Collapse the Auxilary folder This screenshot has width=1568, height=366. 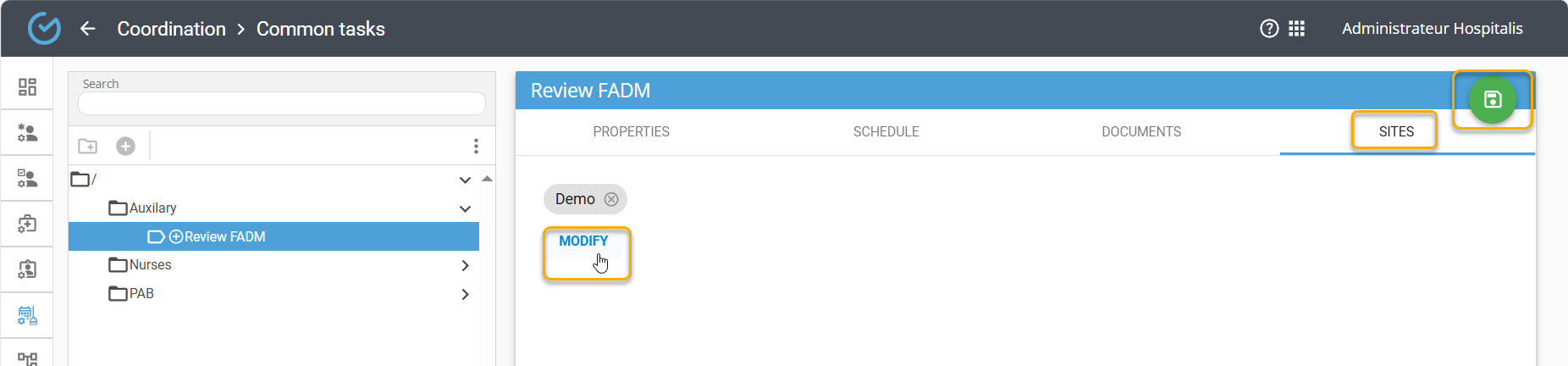pyautogui.click(x=465, y=208)
